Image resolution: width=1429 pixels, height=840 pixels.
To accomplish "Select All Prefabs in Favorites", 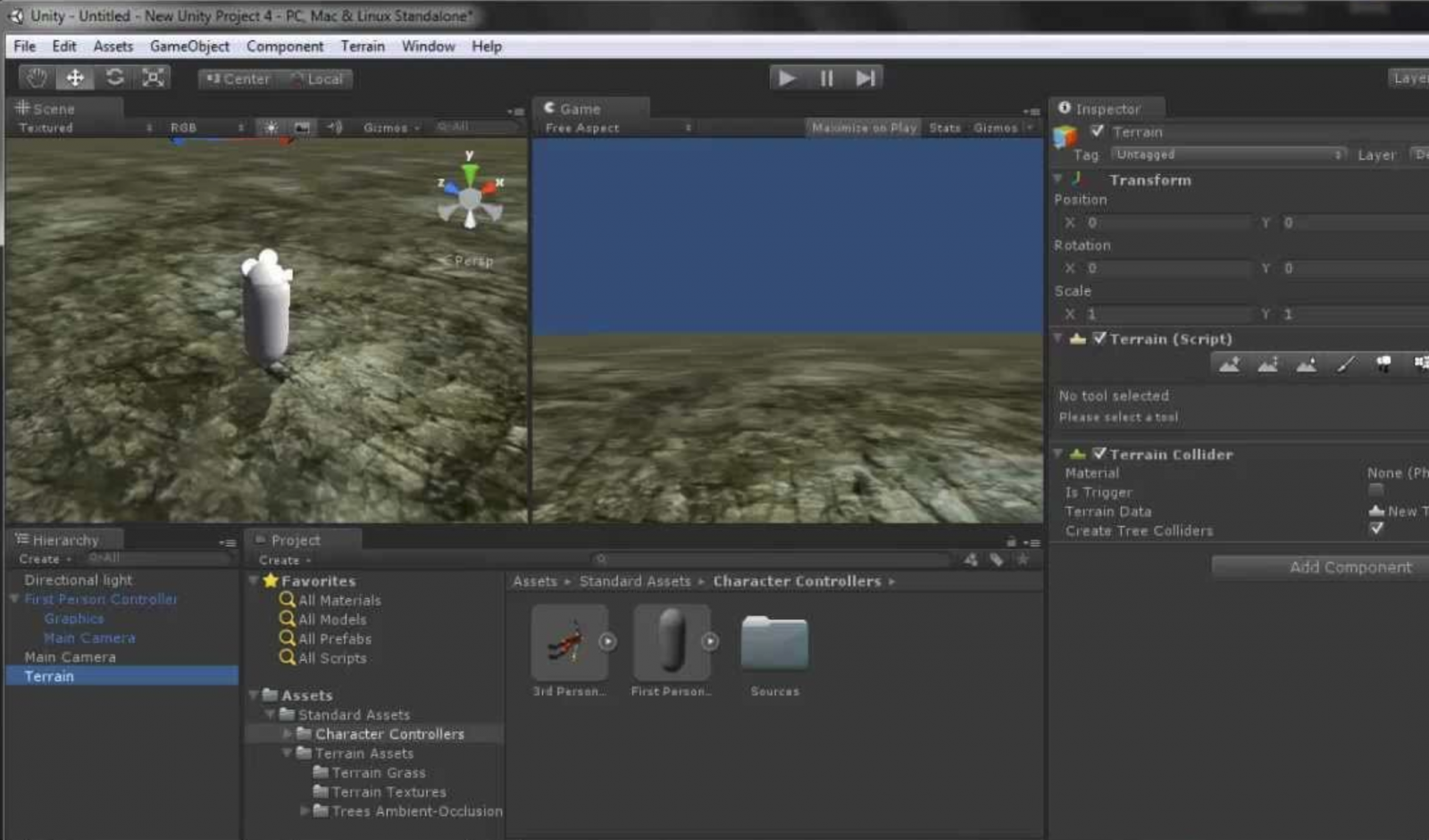I will coord(335,638).
